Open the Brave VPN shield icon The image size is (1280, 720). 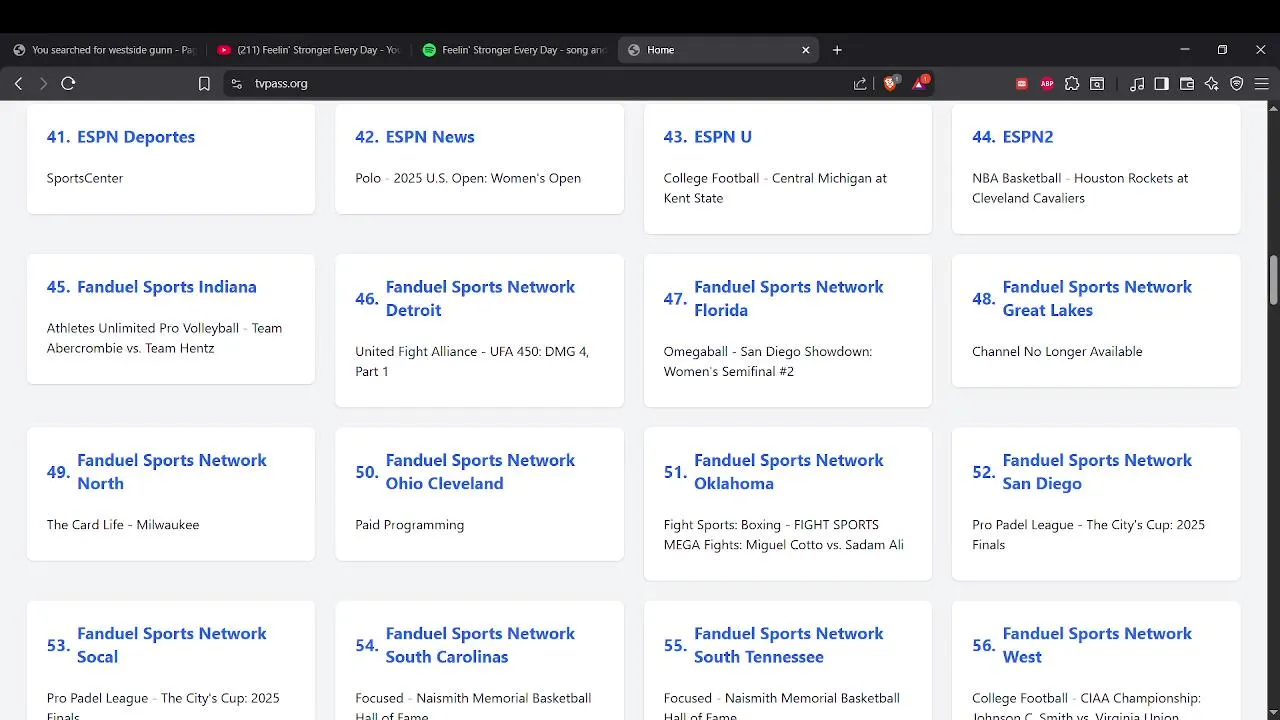tap(1237, 84)
